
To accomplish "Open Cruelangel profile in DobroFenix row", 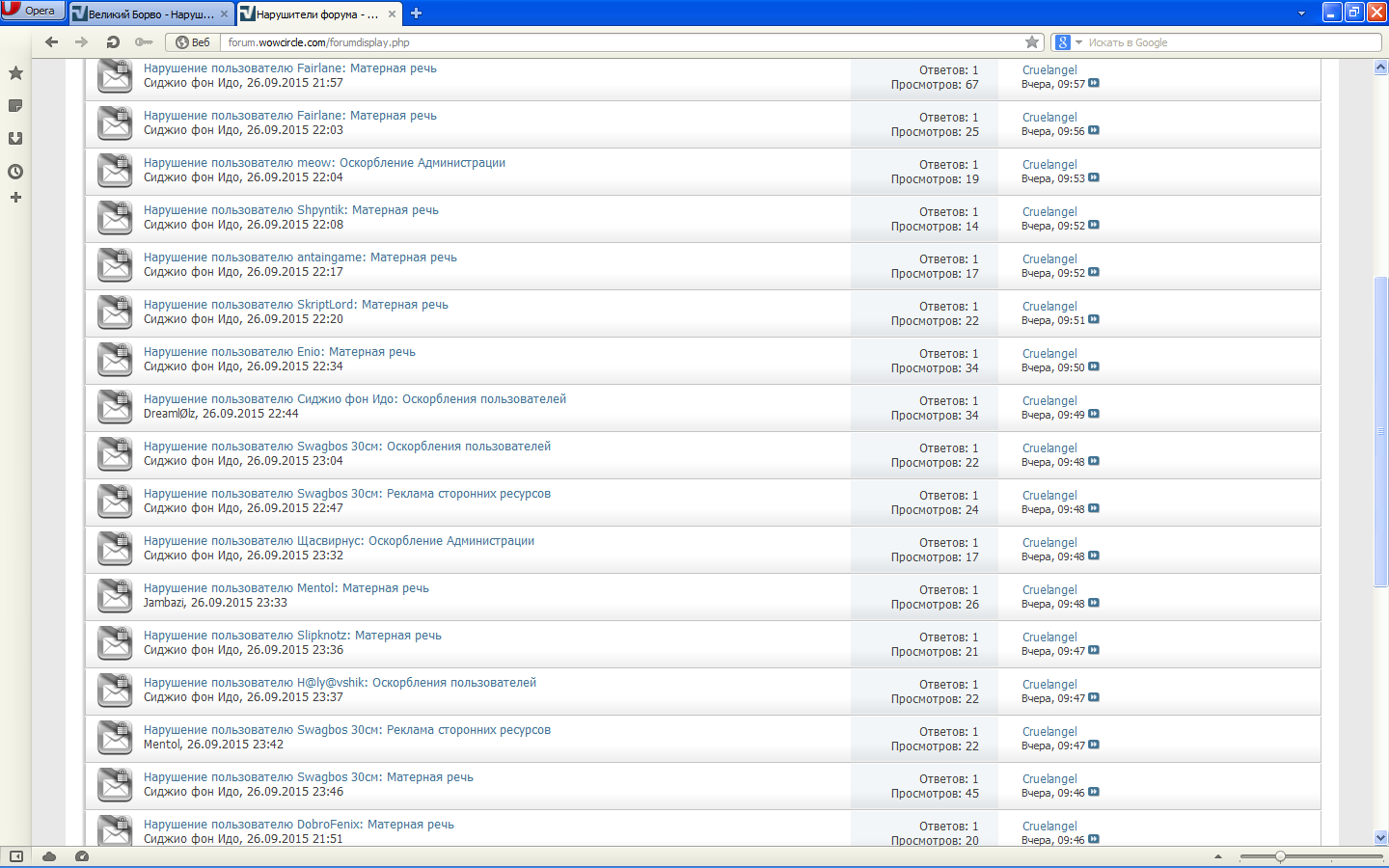I will pyautogui.click(x=1049, y=827).
